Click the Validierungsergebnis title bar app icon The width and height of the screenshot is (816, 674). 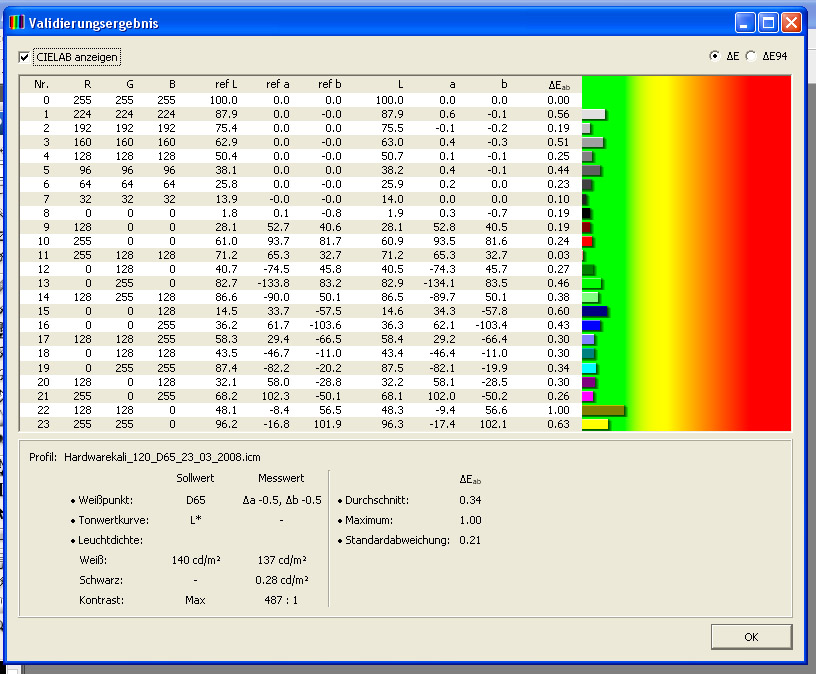click(17, 22)
